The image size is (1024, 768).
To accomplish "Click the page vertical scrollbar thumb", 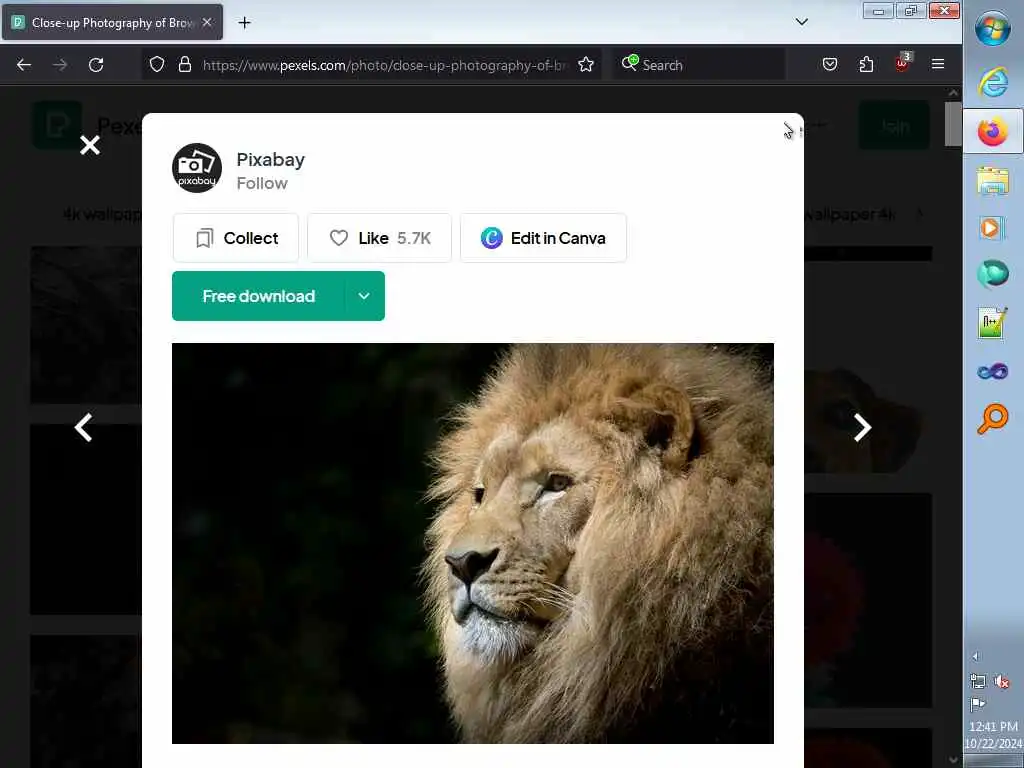I will [953, 124].
